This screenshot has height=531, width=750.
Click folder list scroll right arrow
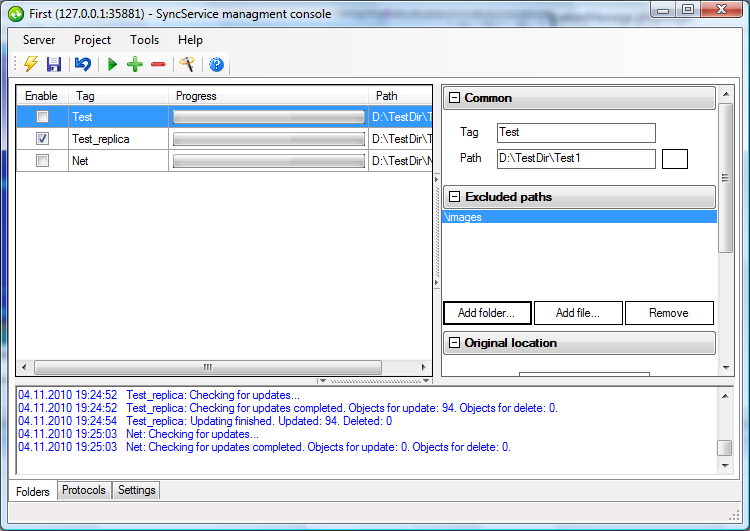point(424,367)
